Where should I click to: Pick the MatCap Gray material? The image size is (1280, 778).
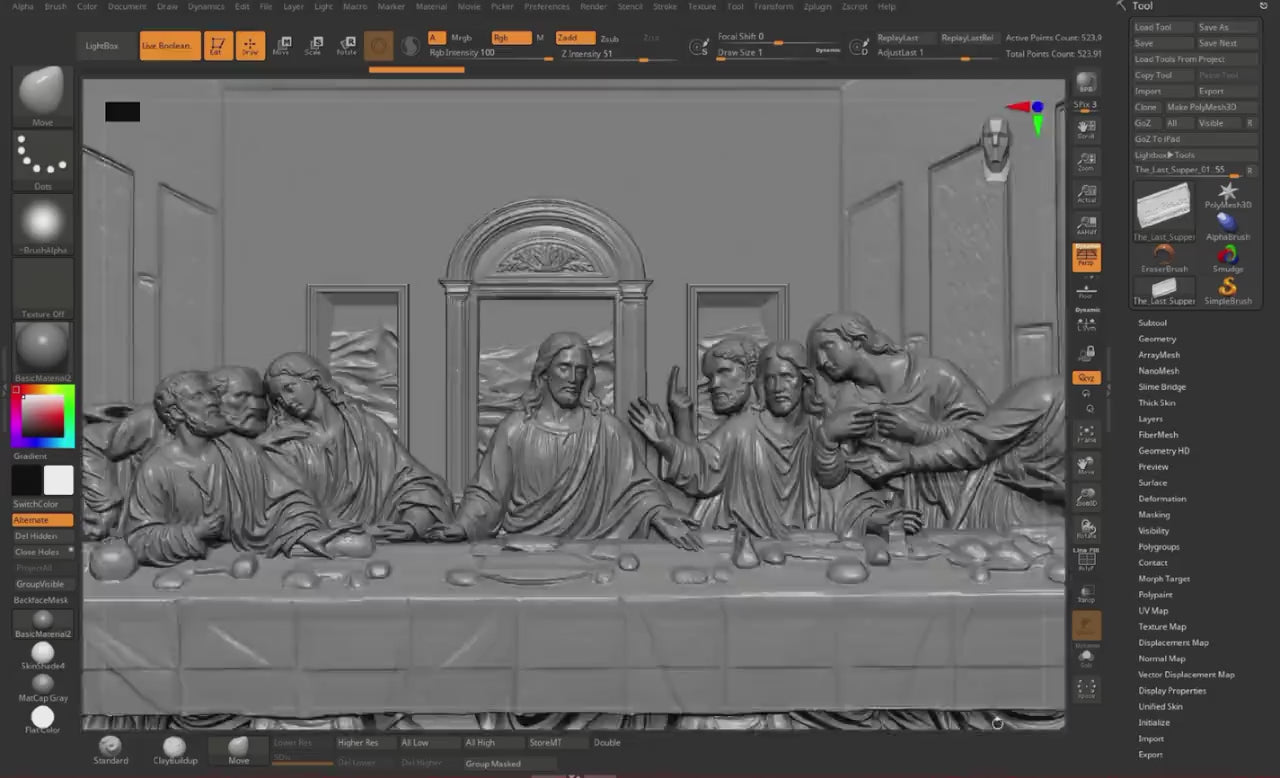42,688
